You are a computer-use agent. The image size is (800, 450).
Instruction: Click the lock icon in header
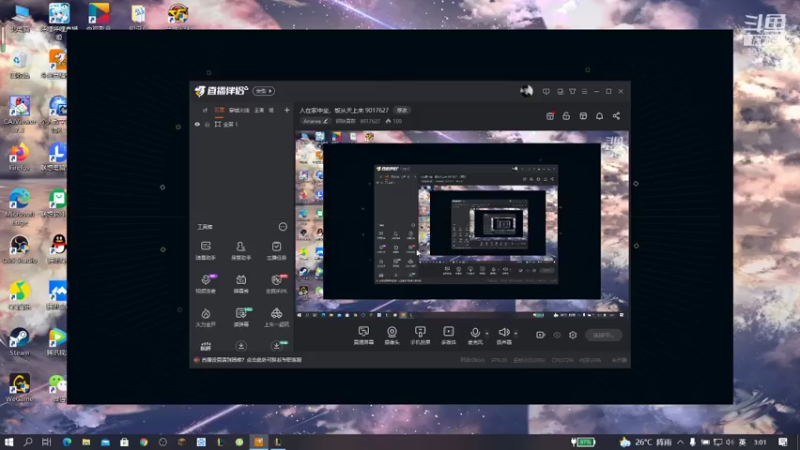click(566, 116)
